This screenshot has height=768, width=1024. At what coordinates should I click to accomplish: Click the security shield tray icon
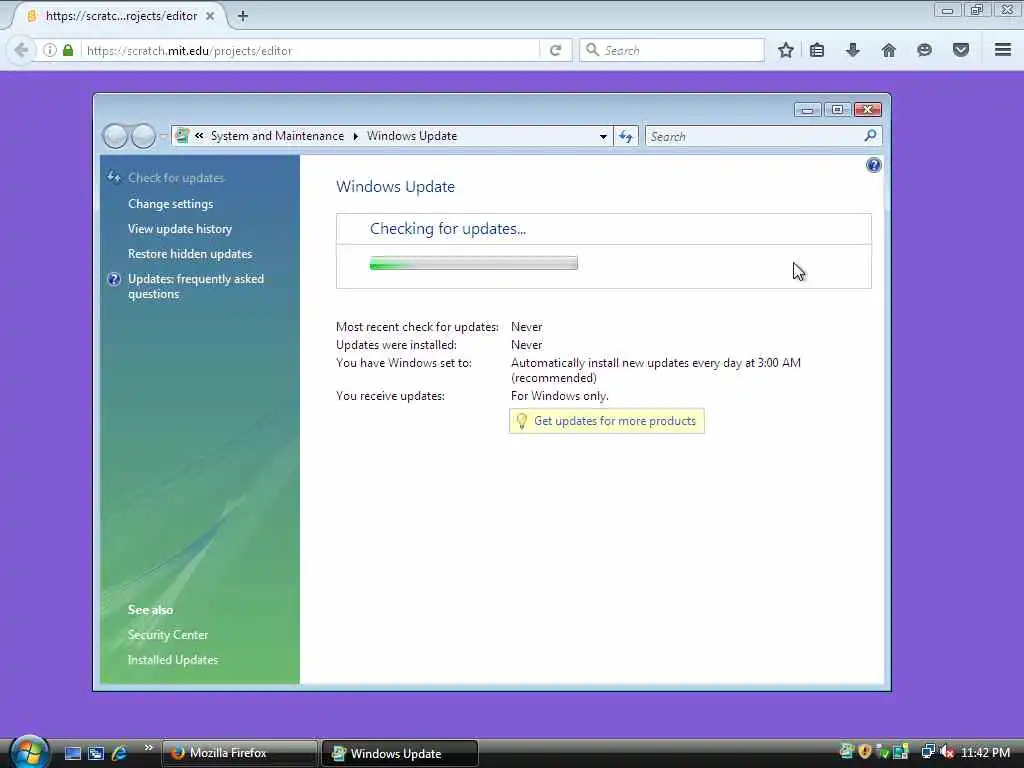coord(865,752)
